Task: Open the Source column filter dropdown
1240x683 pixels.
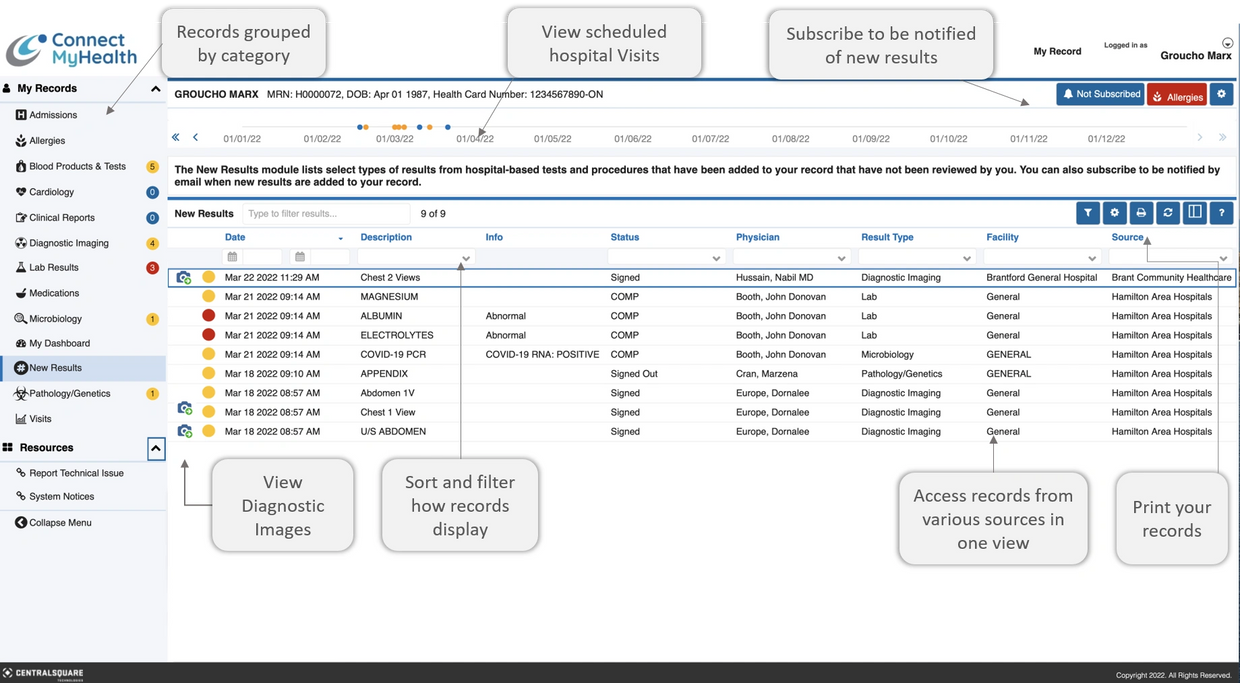Action: pos(1222,257)
